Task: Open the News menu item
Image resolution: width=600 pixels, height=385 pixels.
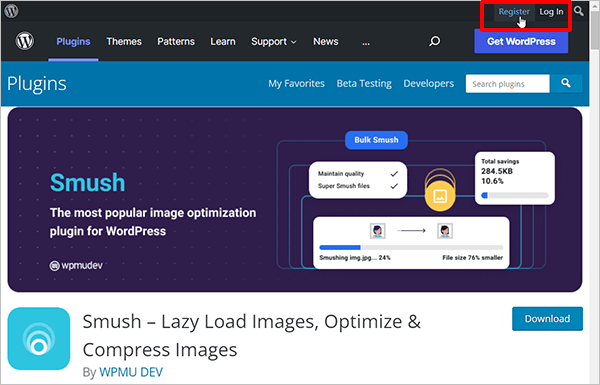Action: 326,41
